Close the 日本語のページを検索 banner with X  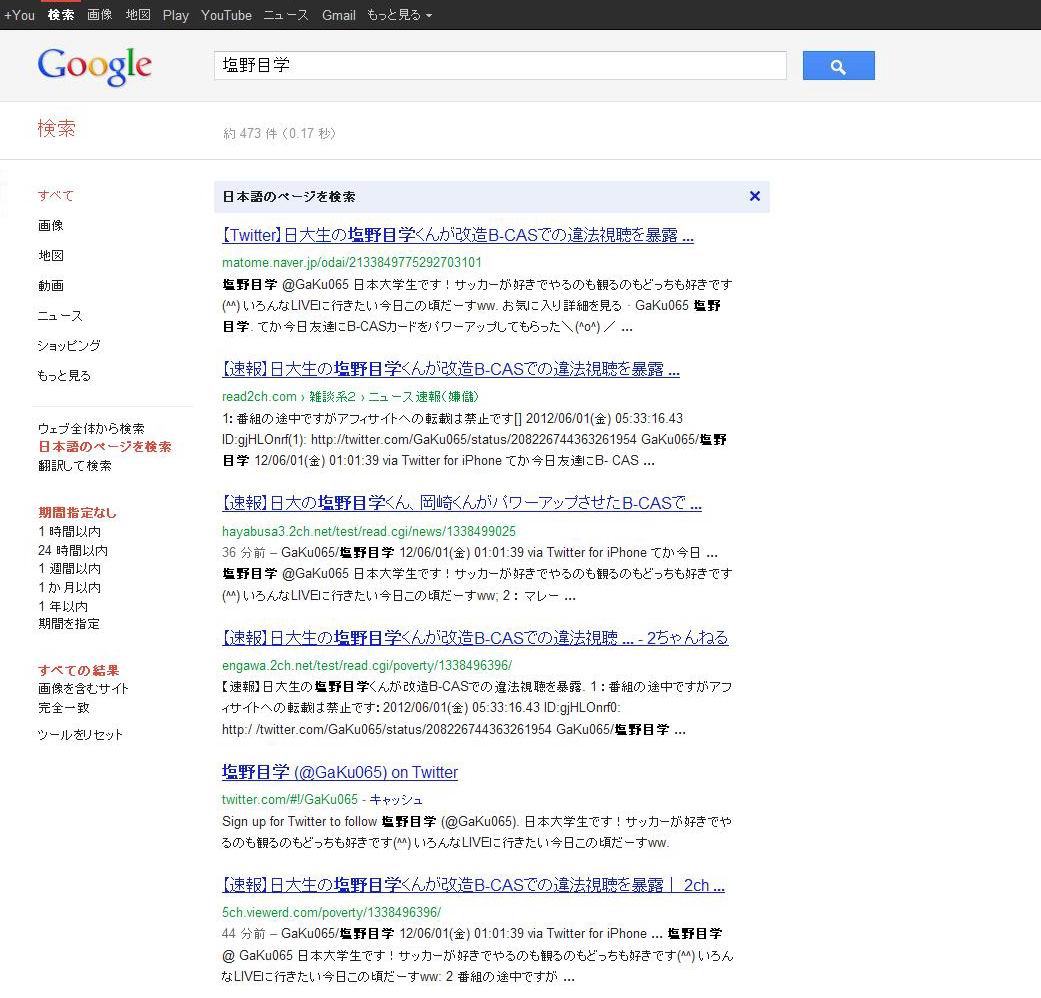[x=754, y=197]
